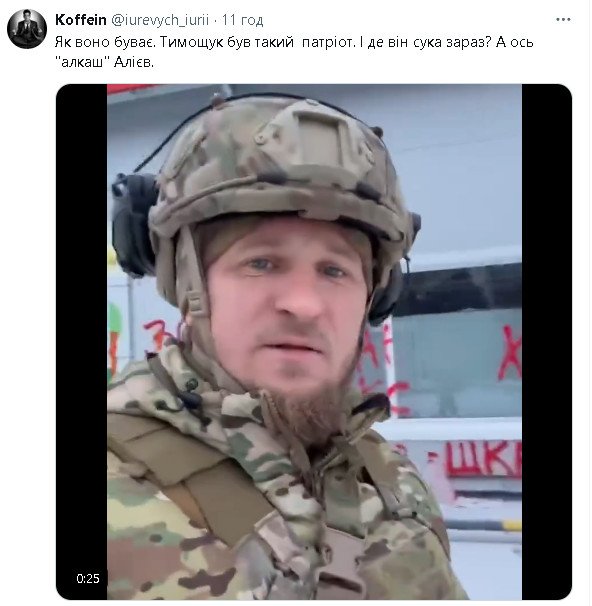Open the three-dot more options menu
Image resolution: width=592 pixels, height=606 pixels.
point(563,19)
